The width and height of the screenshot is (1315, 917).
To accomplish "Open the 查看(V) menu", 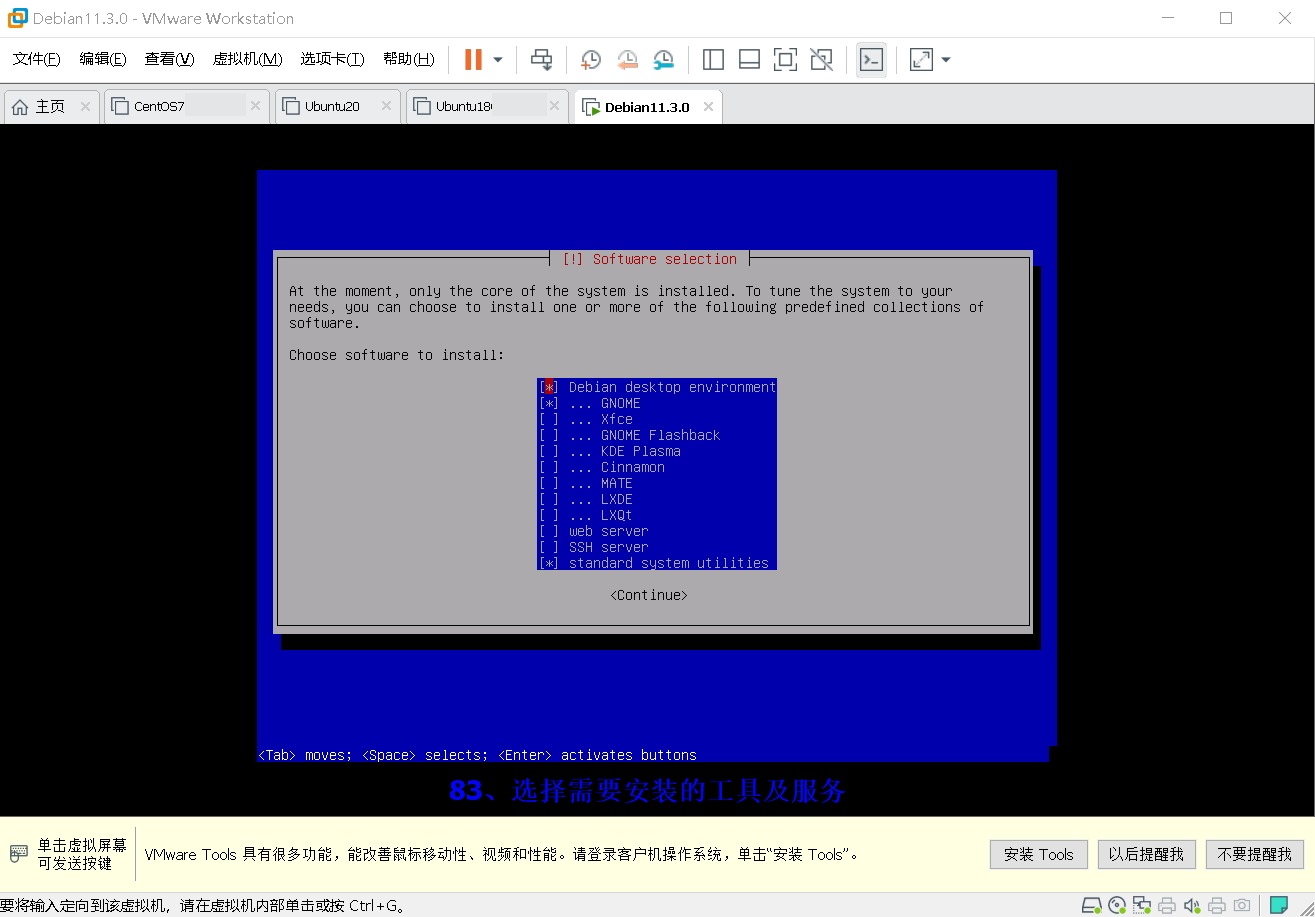I will point(169,59).
